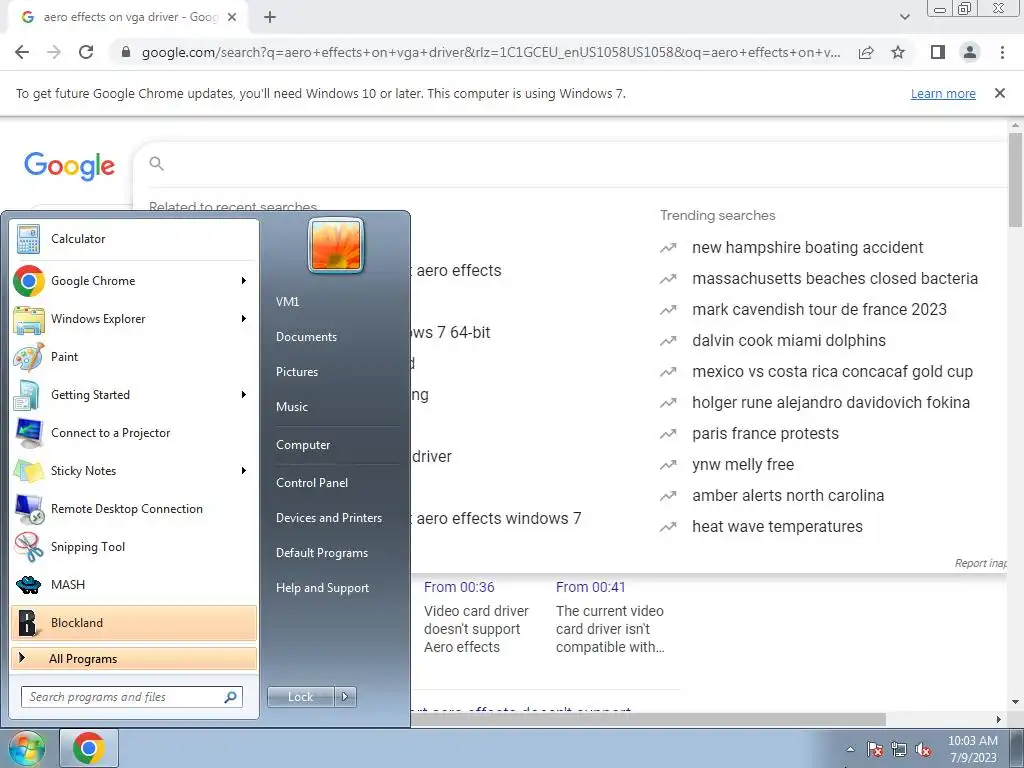Screen dimensions: 1024x768
Task: Open Default Programs
Action: pyautogui.click(x=322, y=553)
